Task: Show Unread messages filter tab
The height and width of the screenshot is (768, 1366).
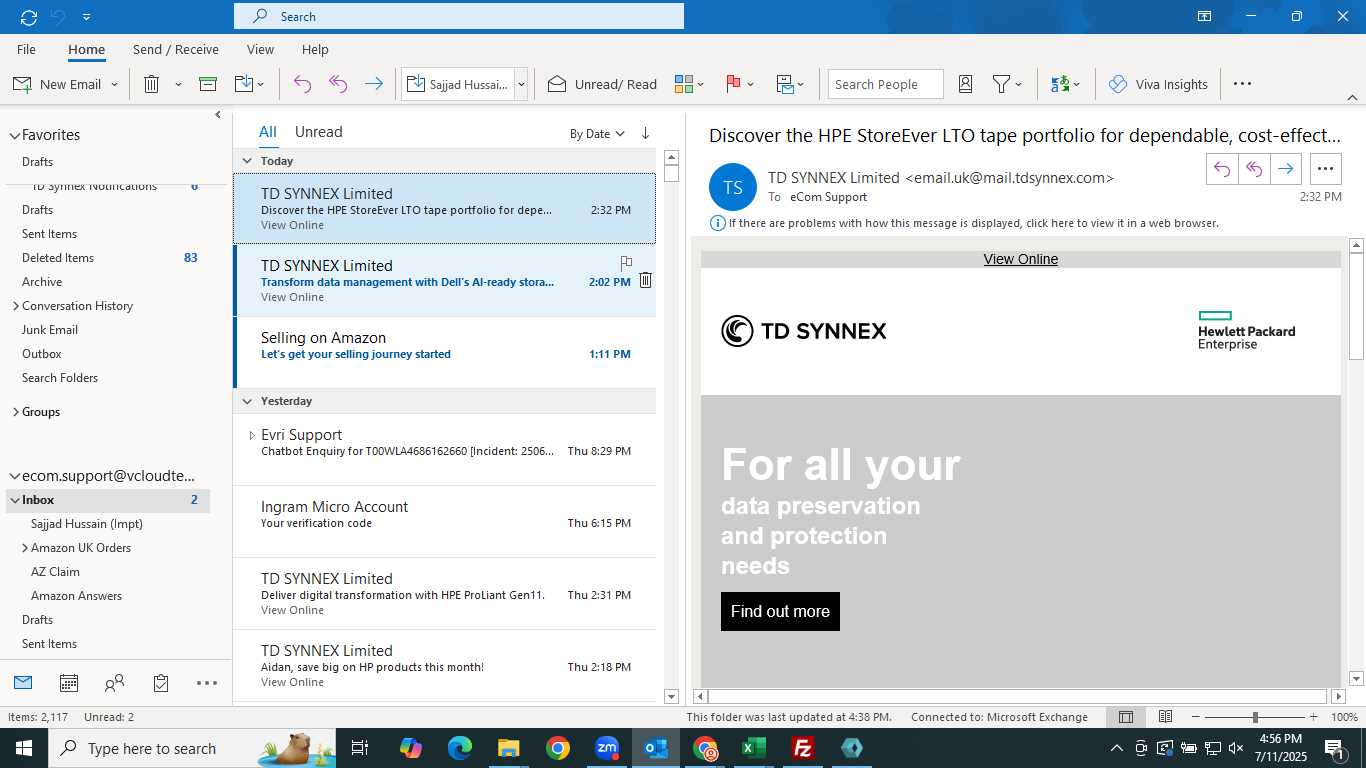Action: pos(318,132)
